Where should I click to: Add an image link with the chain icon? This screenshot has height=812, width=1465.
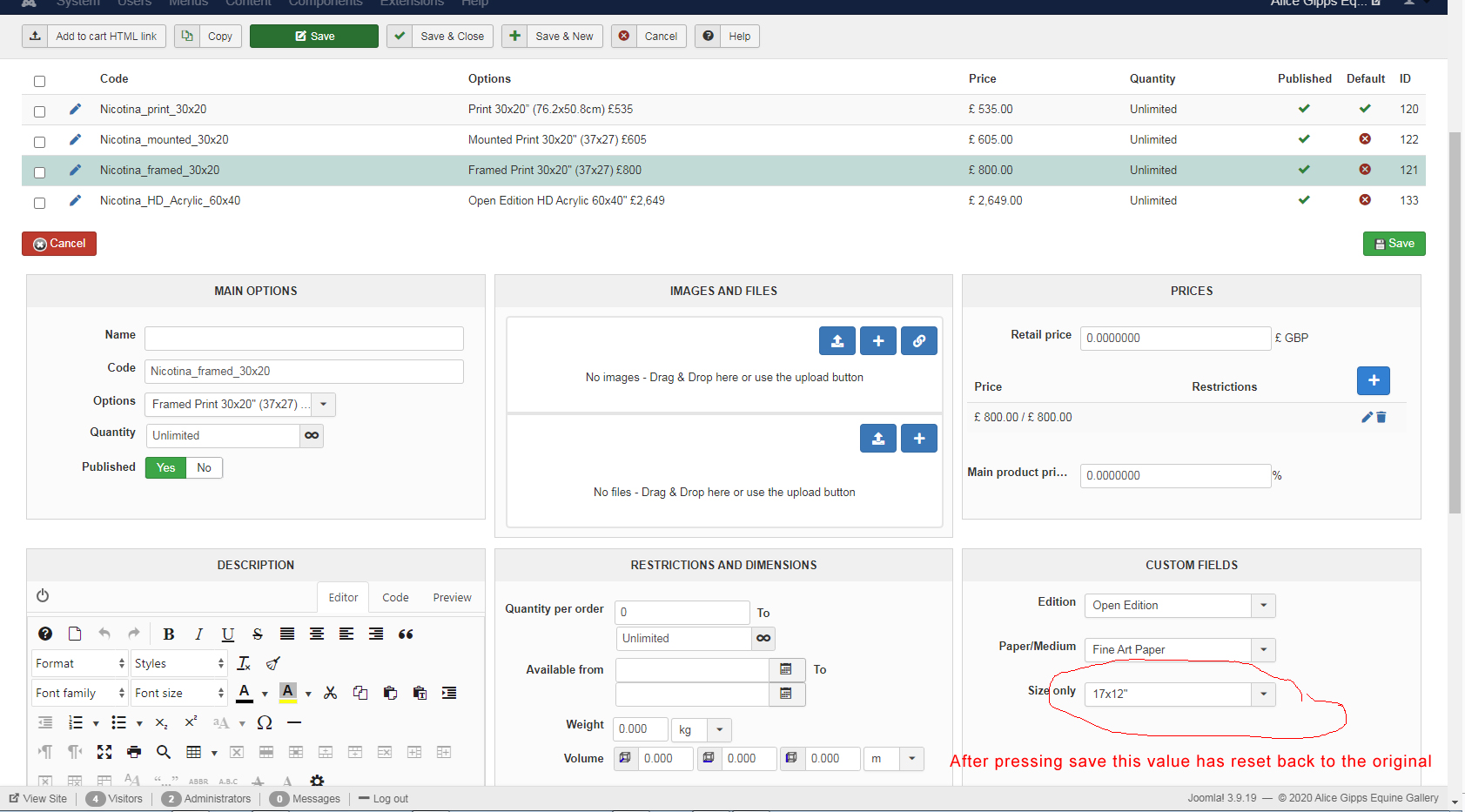tap(918, 341)
